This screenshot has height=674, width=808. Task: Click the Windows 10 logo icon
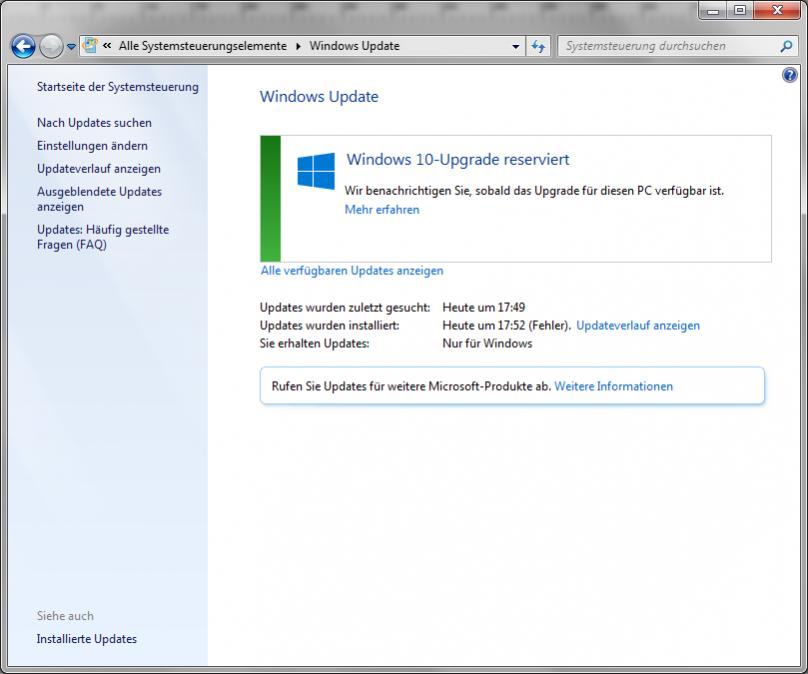(x=316, y=171)
